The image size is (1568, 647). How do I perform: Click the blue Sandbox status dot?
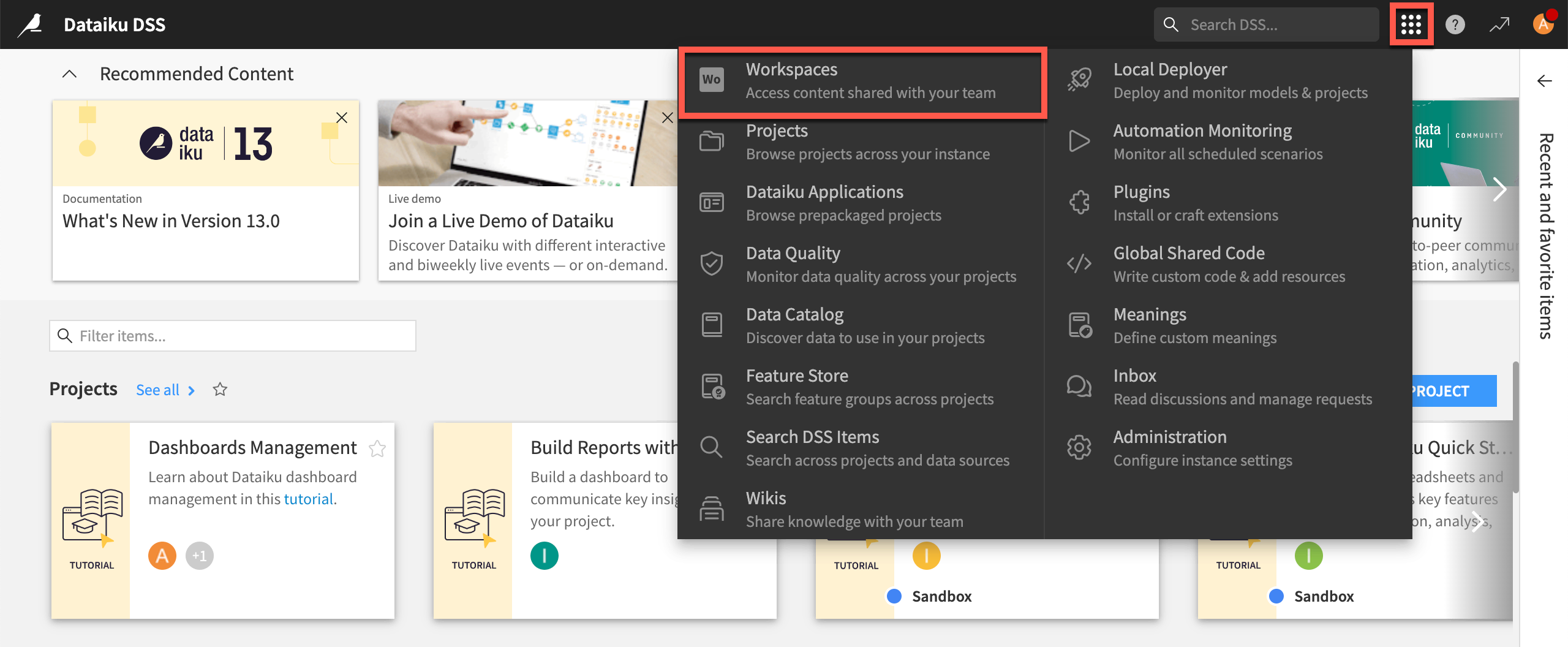tap(895, 596)
